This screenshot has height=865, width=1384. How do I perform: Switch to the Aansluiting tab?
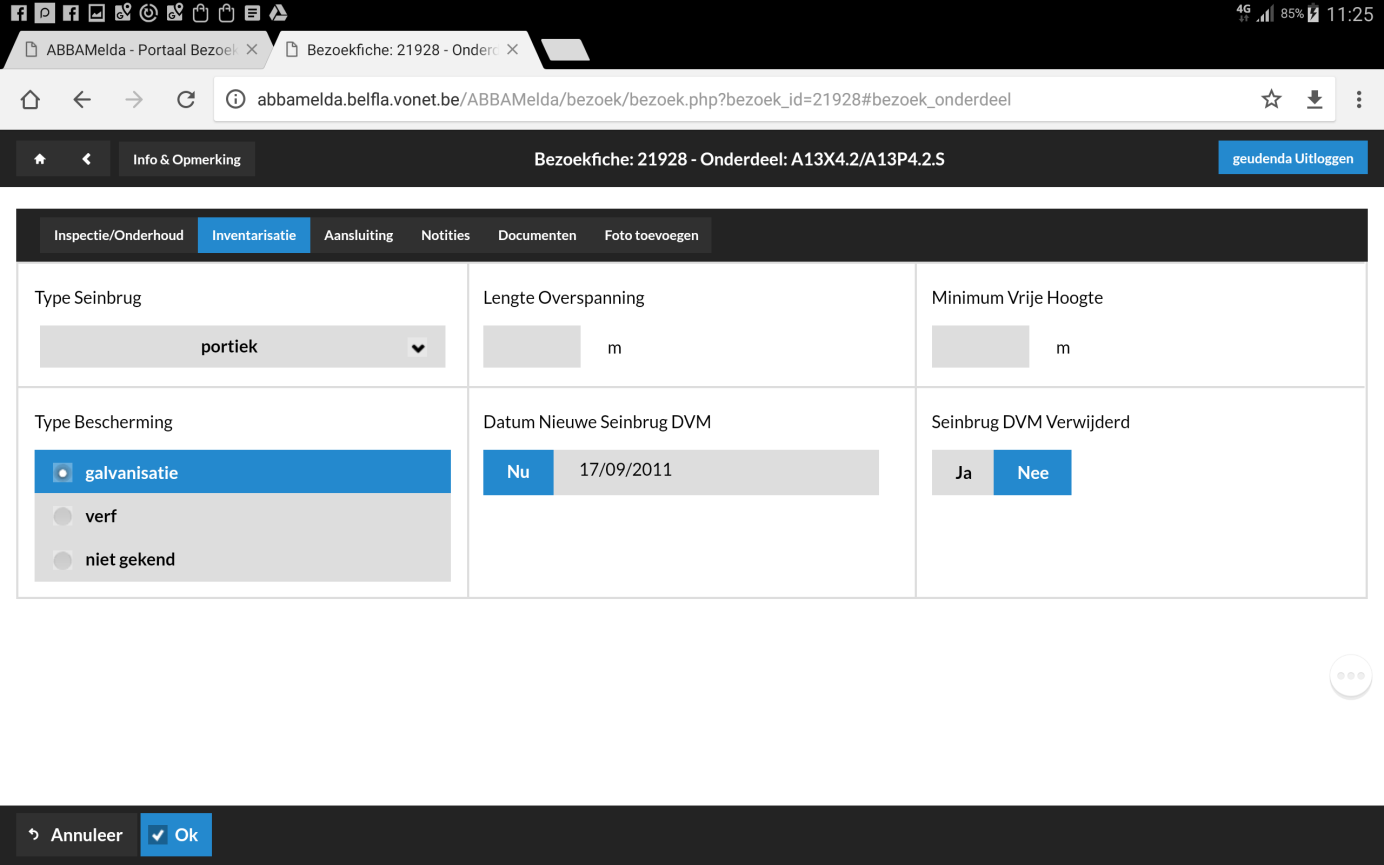(x=359, y=235)
